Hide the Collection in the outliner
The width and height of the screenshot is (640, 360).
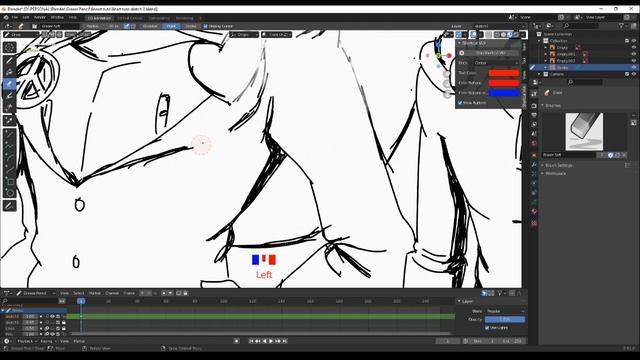pos(634,41)
